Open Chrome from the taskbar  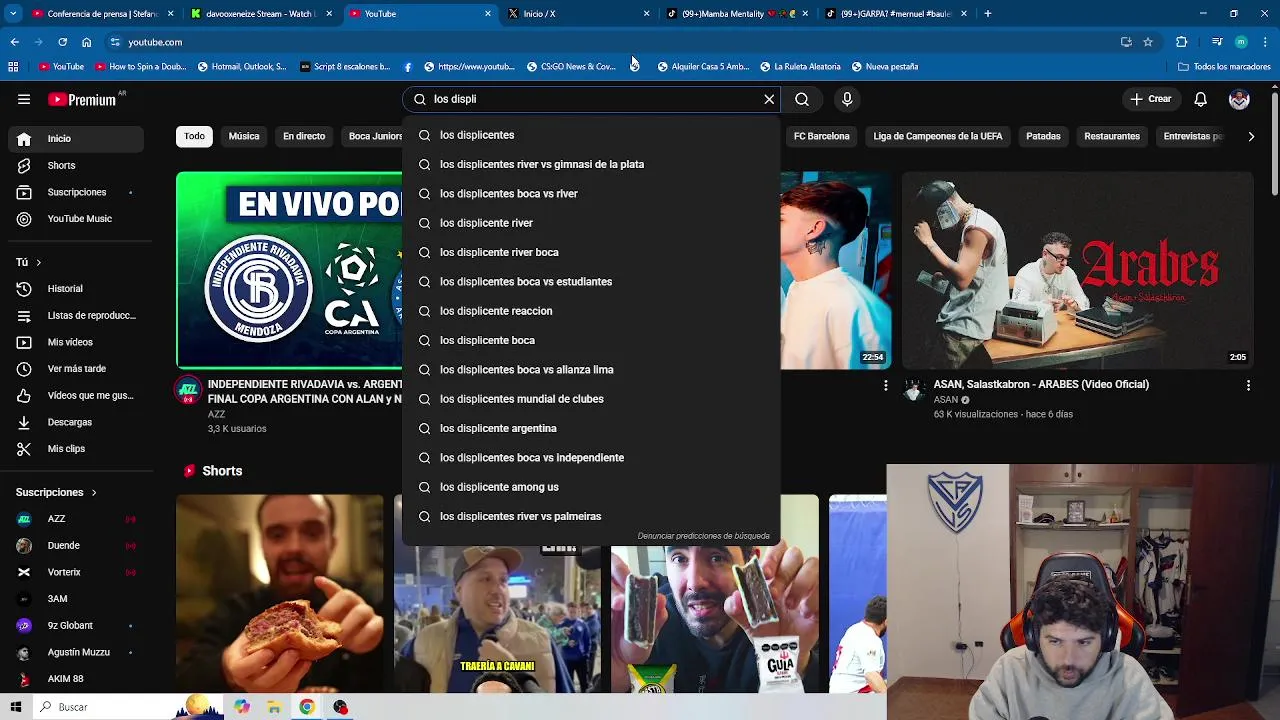[306, 707]
